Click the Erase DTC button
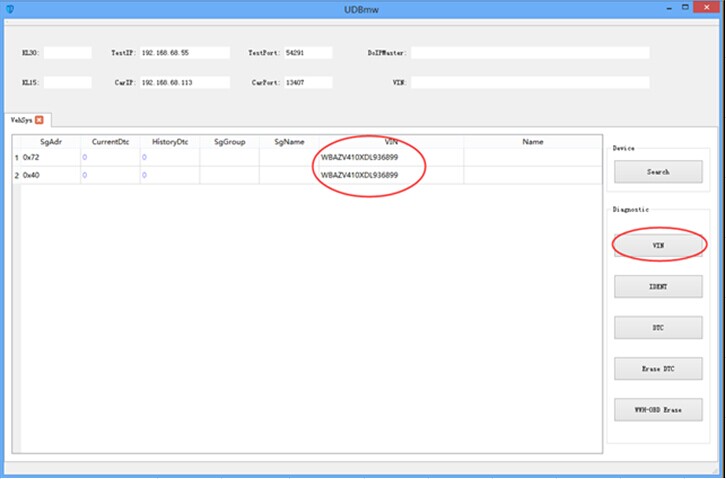This screenshot has width=726, height=479. (x=658, y=369)
